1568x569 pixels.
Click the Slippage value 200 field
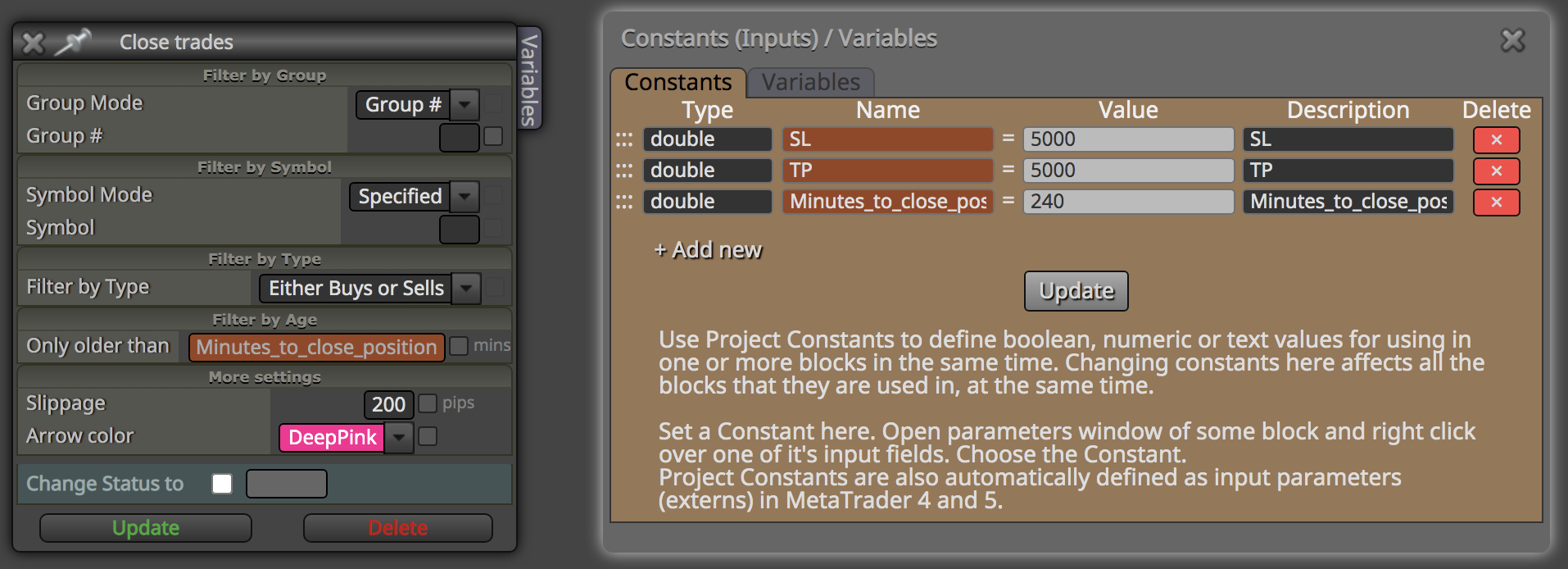pos(388,405)
